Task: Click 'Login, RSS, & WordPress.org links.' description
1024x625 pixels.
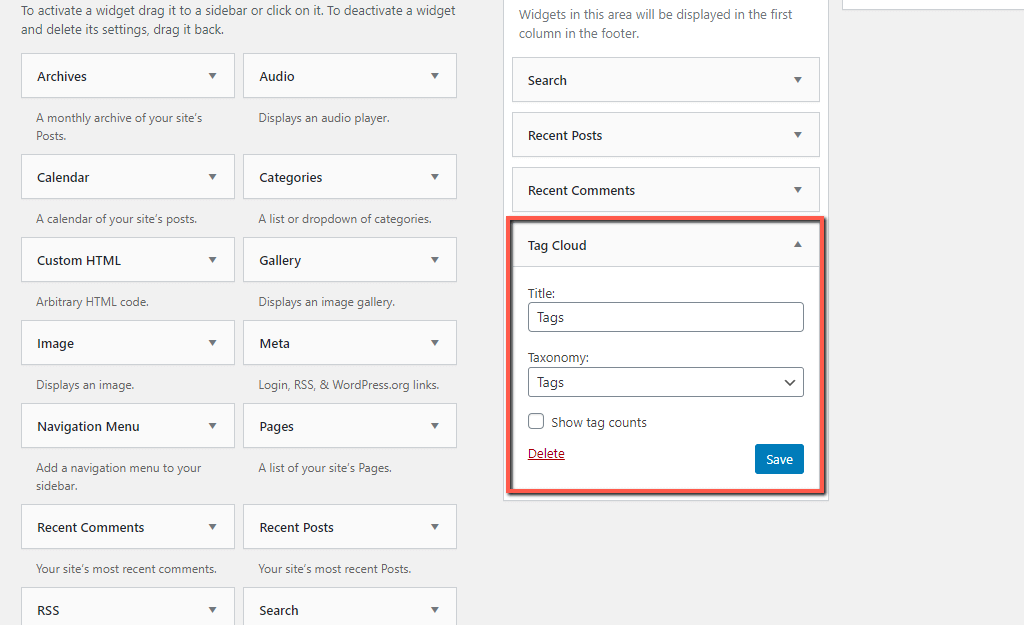Action: [x=349, y=385]
